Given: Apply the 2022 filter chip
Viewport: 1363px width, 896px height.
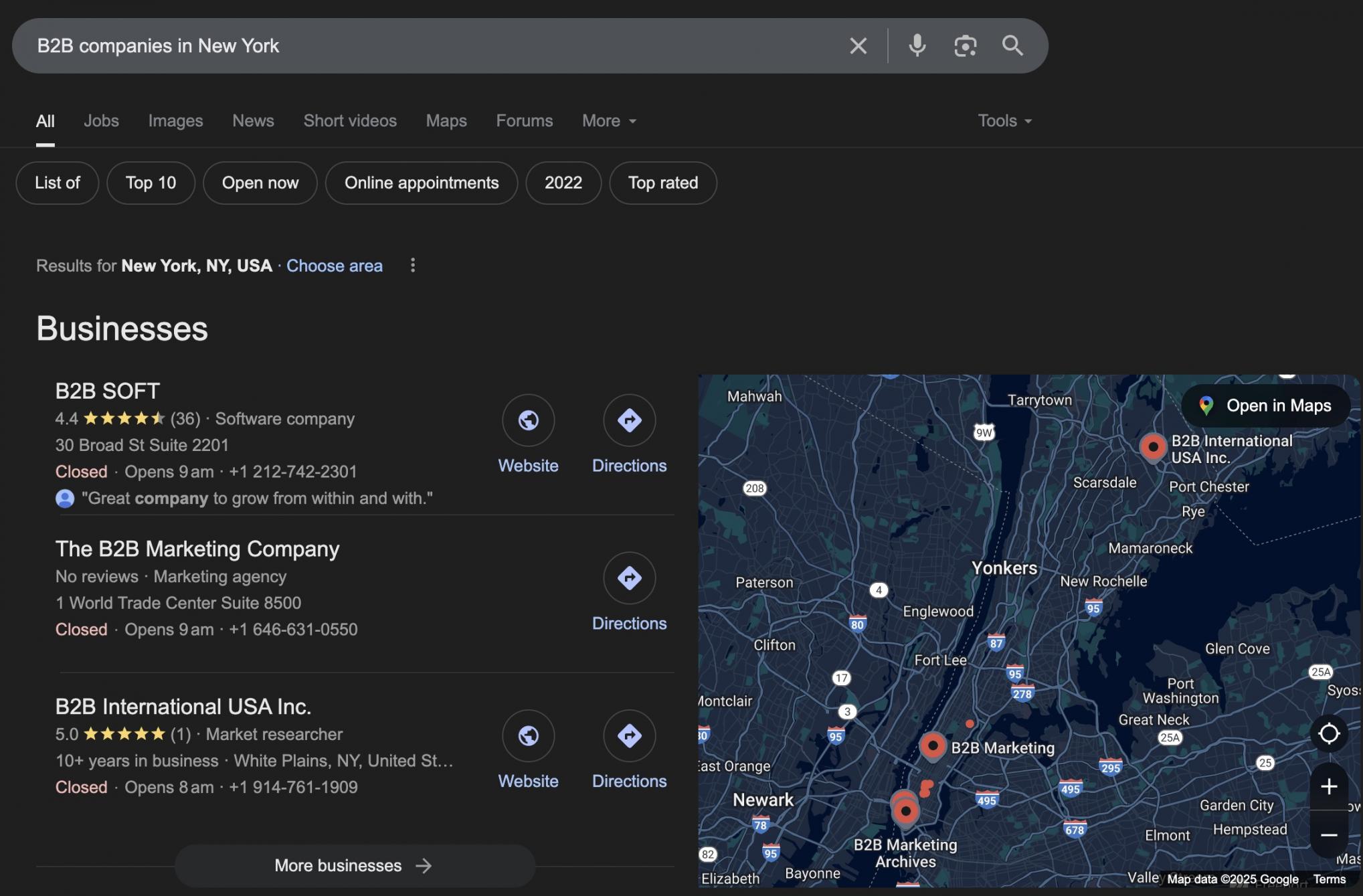Looking at the screenshot, I should 563,183.
